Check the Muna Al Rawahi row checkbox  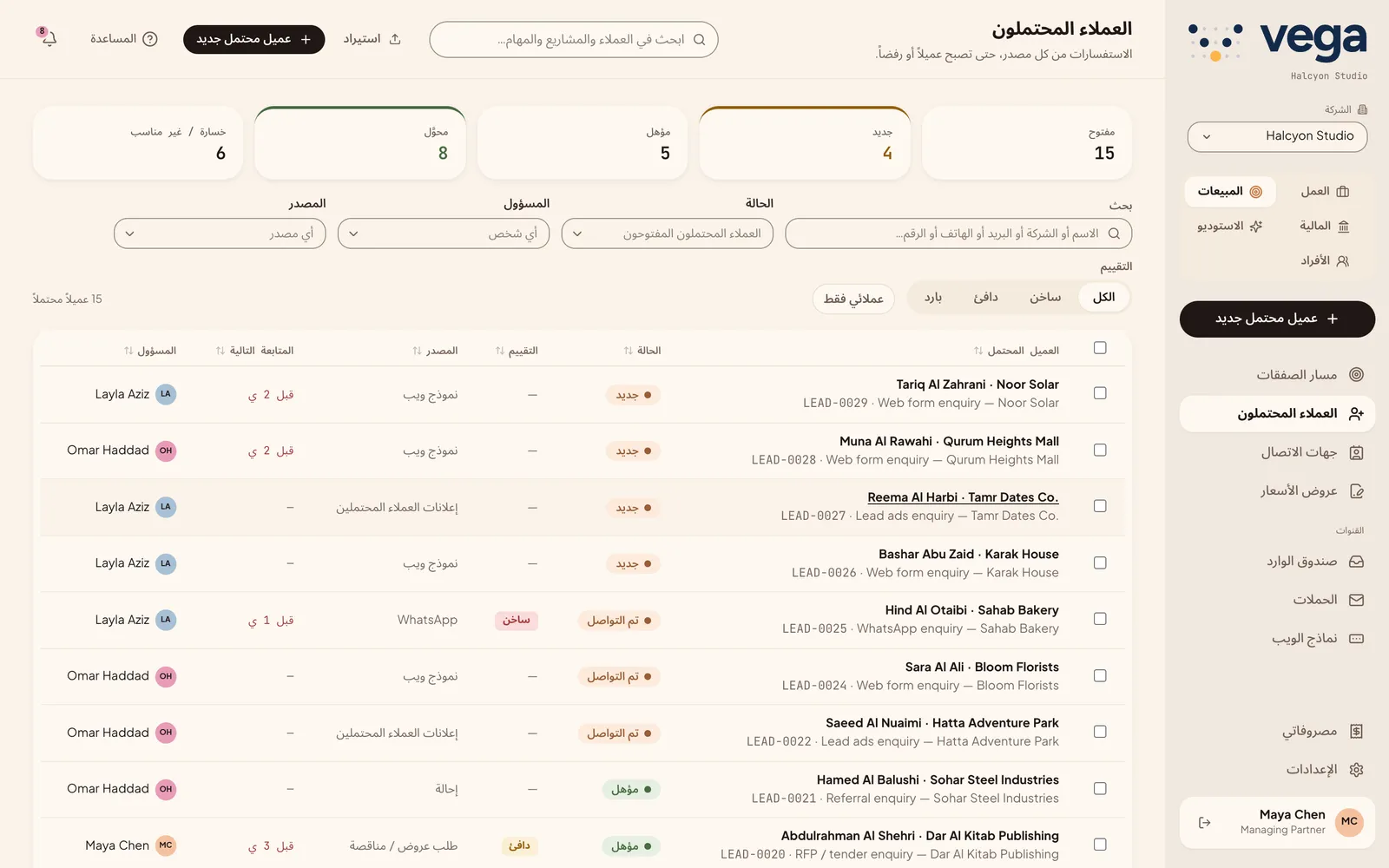(x=1100, y=450)
